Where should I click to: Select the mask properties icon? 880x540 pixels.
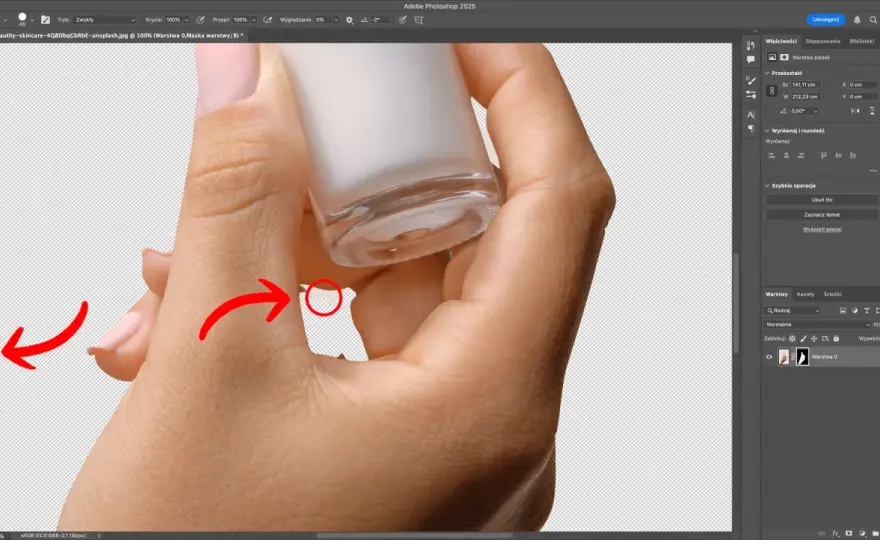784,57
